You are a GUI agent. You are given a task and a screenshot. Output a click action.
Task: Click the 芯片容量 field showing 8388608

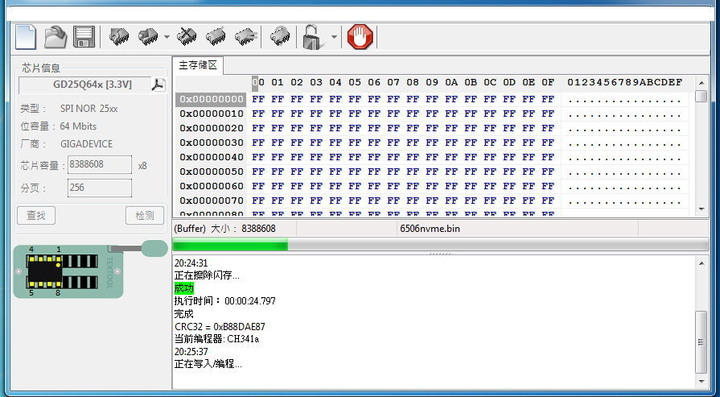100,165
